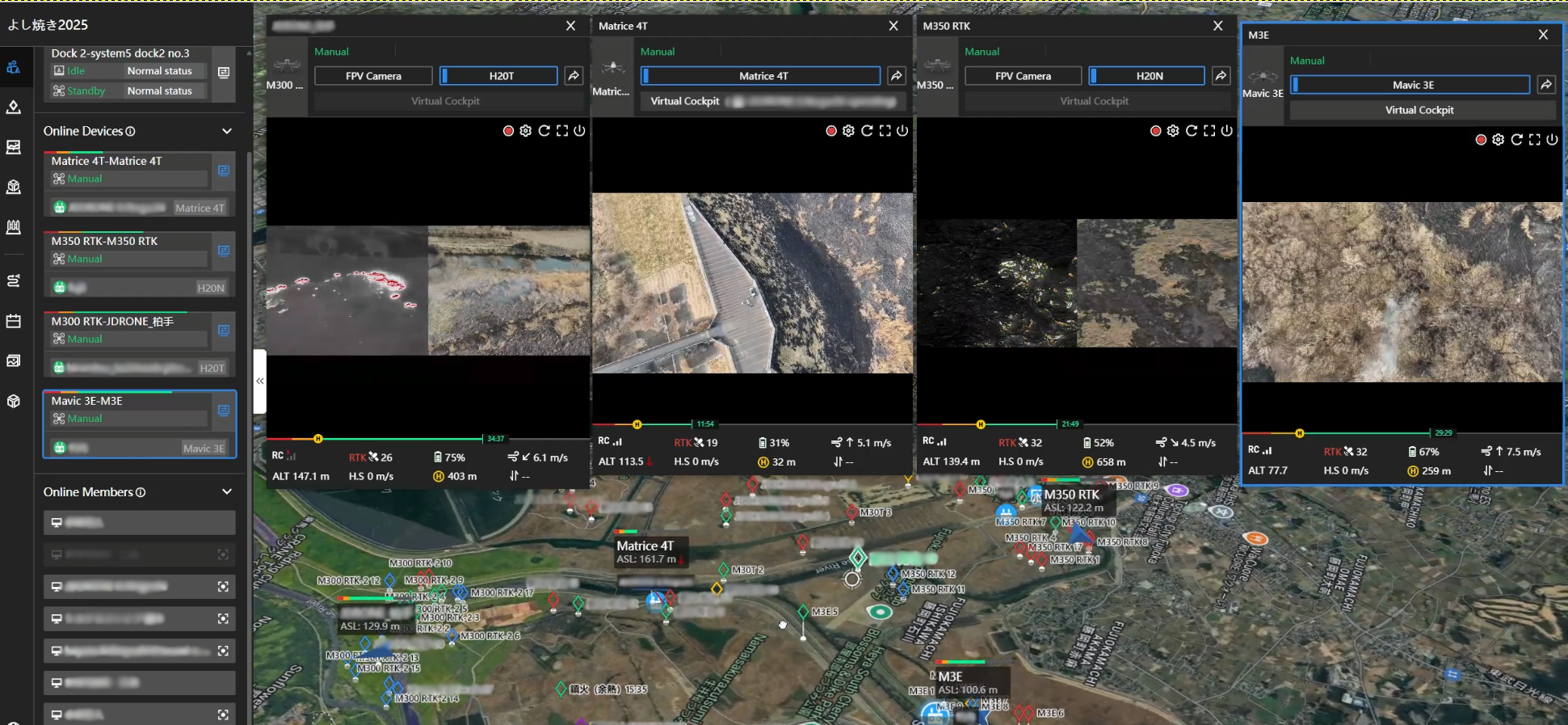
Task: Open the media files picture sidebar icon
Action: pos(14,360)
